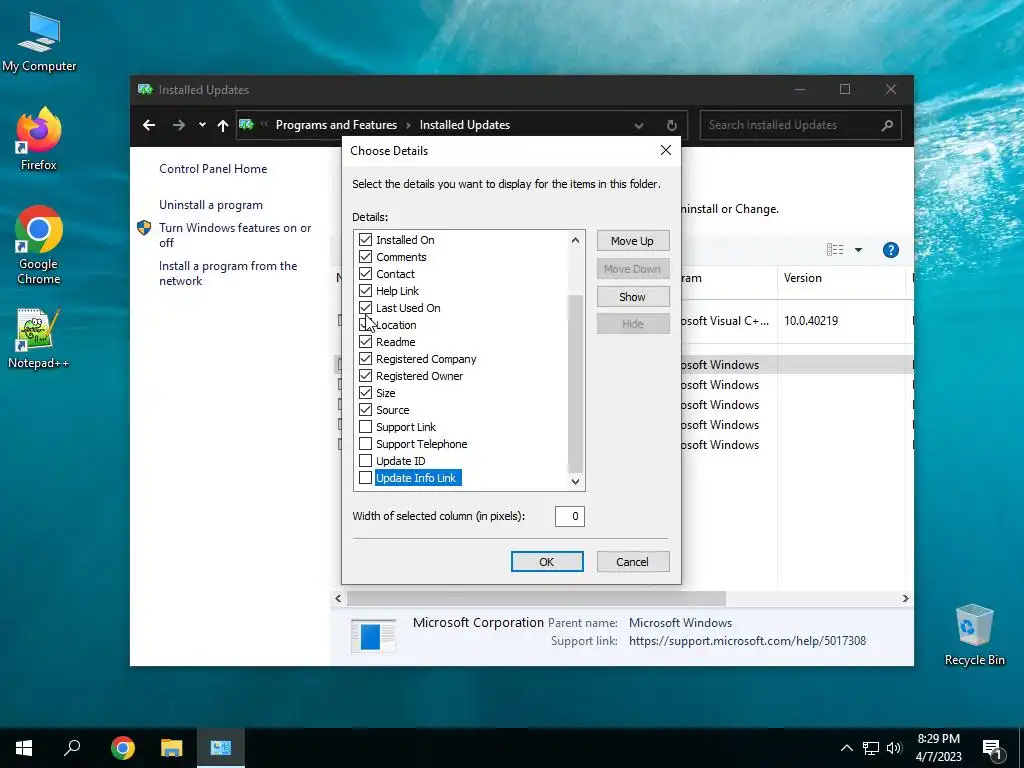The height and width of the screenshot is (768, 1024).
Task: Open My Computer desktop icon
Action: [39, 42]
